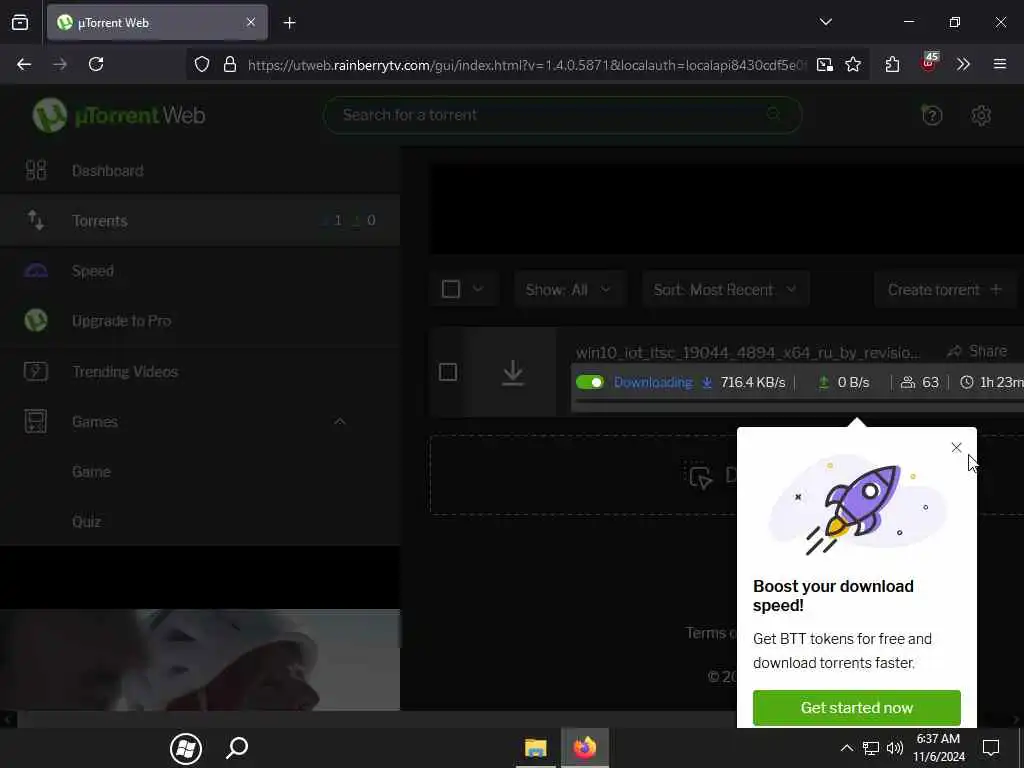Open a new tab with plus button
This screenshot has width=1024, height=768.
[x=289, y=23]
